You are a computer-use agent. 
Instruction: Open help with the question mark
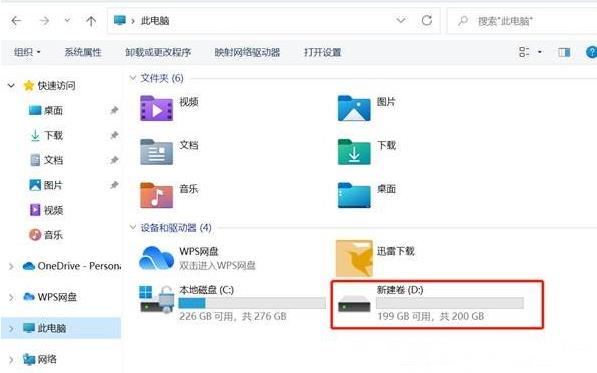tap(591, 52)
